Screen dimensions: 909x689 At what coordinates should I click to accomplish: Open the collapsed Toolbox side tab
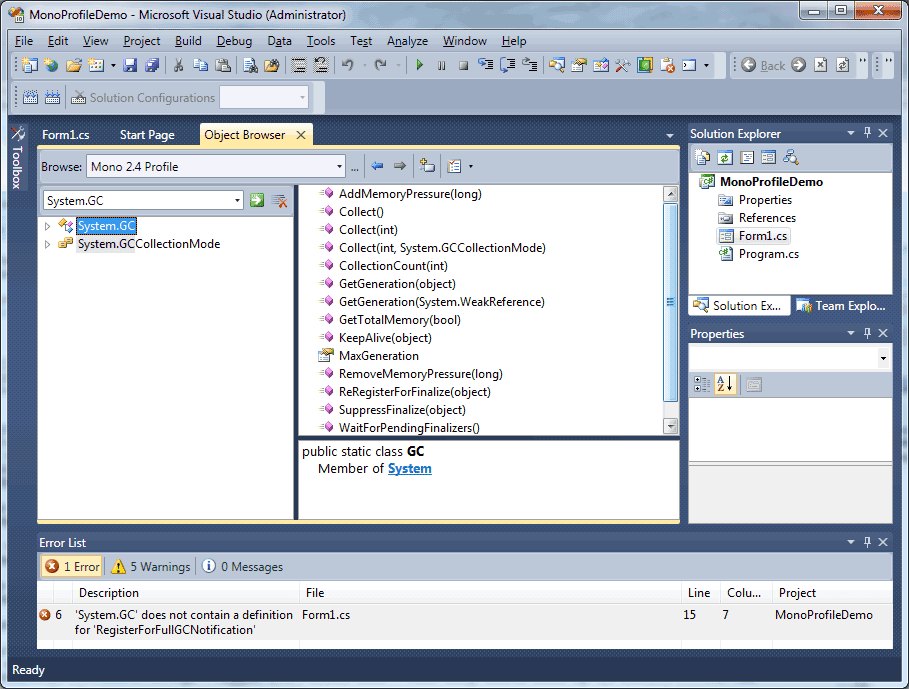point(17,158)
